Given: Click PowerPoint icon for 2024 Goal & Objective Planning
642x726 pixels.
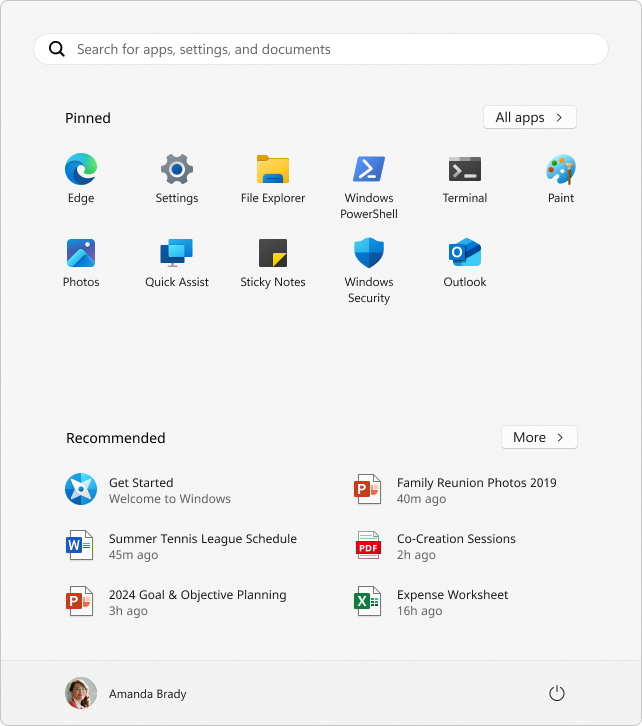Looking at the screenshot, I should pos(79,601).
